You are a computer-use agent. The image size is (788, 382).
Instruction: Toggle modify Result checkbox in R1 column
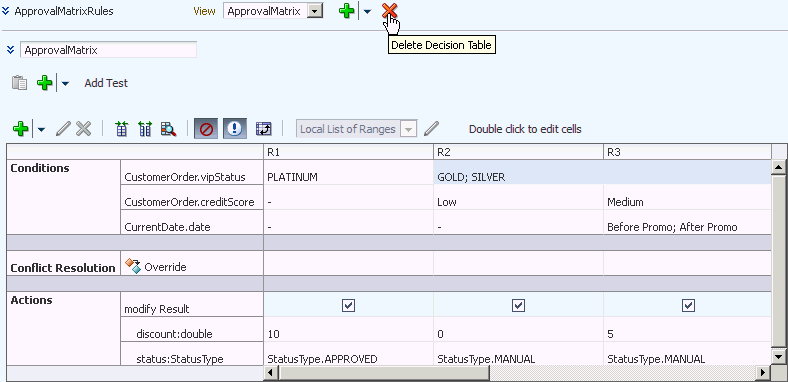point(348,305)
